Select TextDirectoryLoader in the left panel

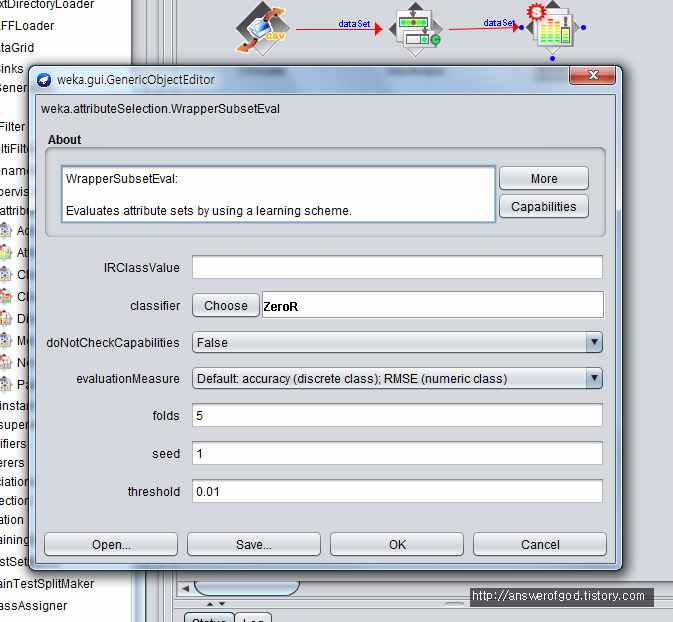(46, 5)
